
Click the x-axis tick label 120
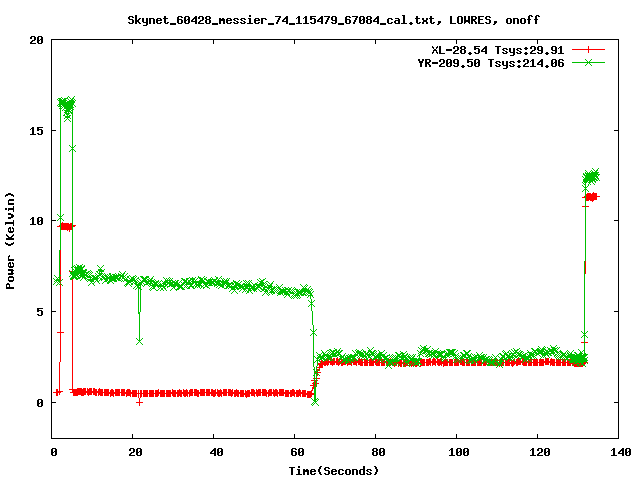540,452
